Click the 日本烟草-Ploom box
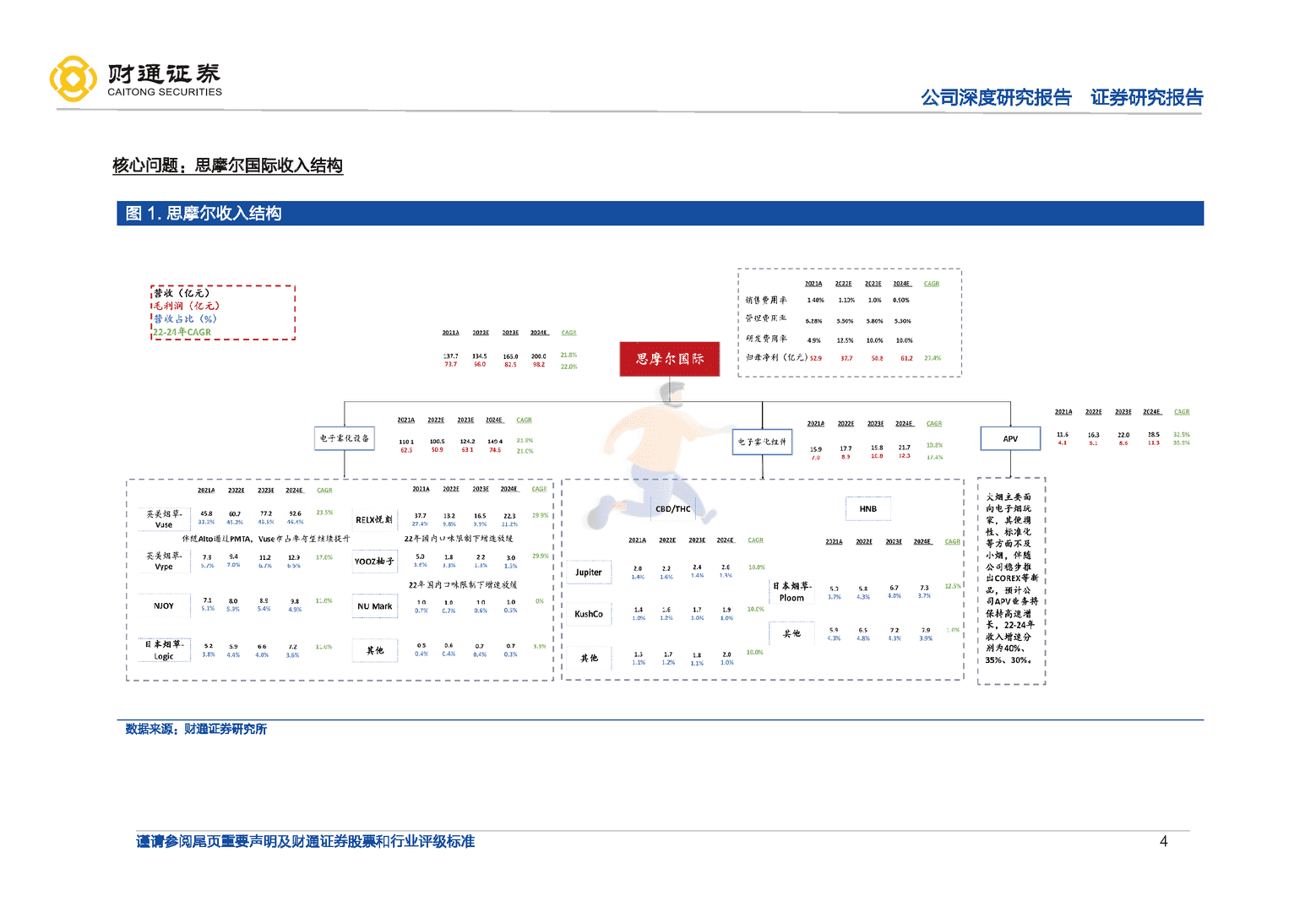The height and width of the screenshot is (912, 1316). pos(791,591)
